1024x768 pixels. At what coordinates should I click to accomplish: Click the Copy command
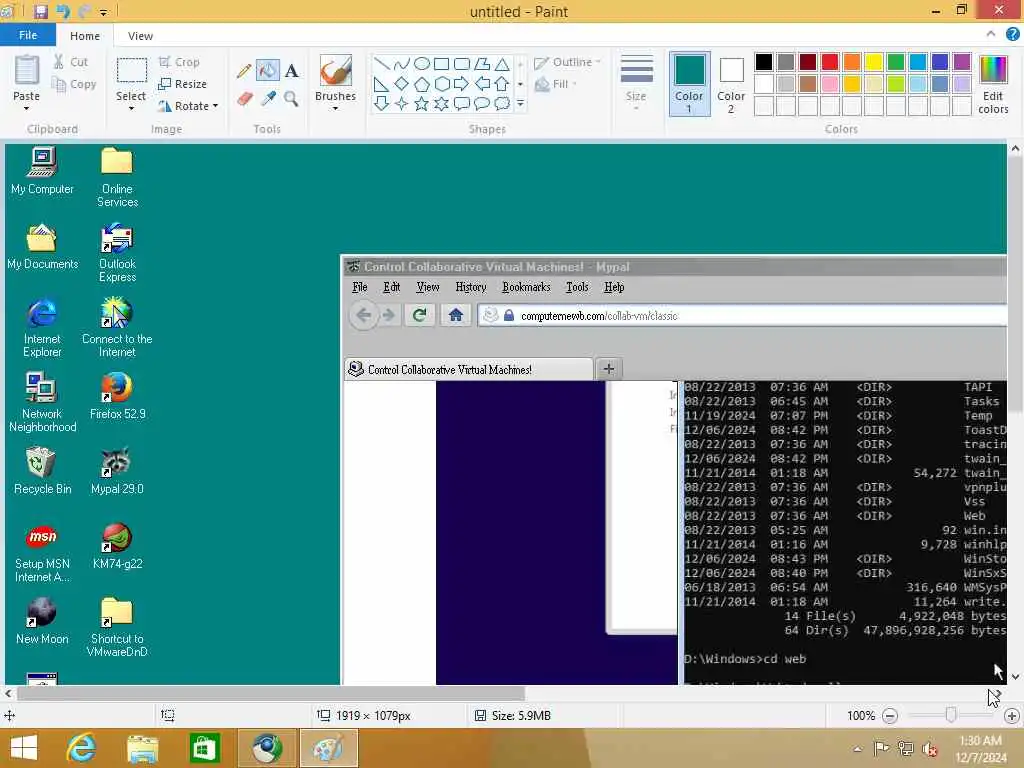pyautogui.click(x=74, y=84)
